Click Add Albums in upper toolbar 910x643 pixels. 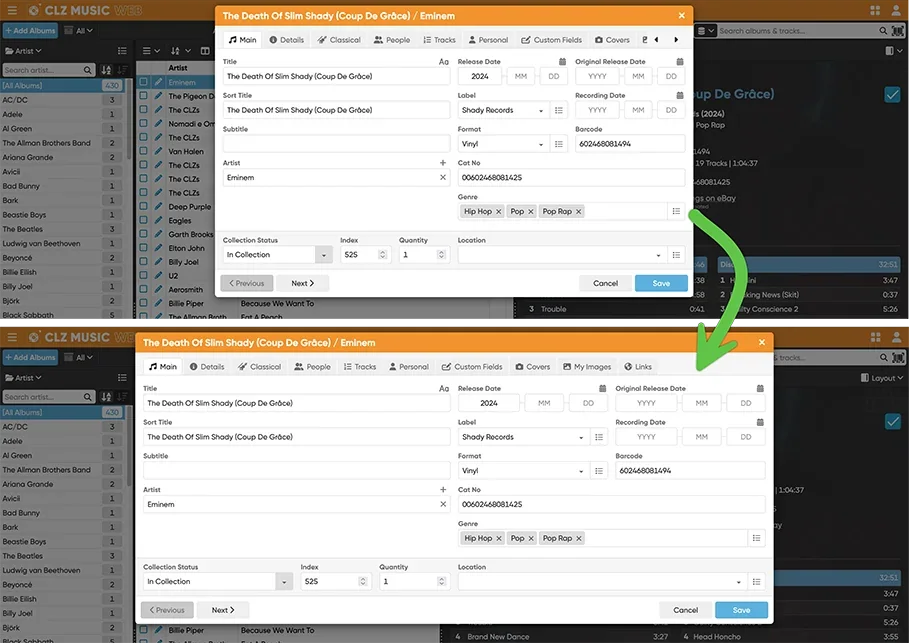coord(30,31)
